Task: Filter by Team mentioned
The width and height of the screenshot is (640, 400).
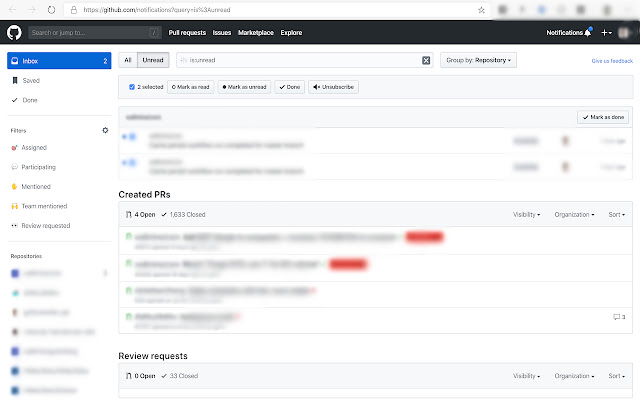Action: 44,206
